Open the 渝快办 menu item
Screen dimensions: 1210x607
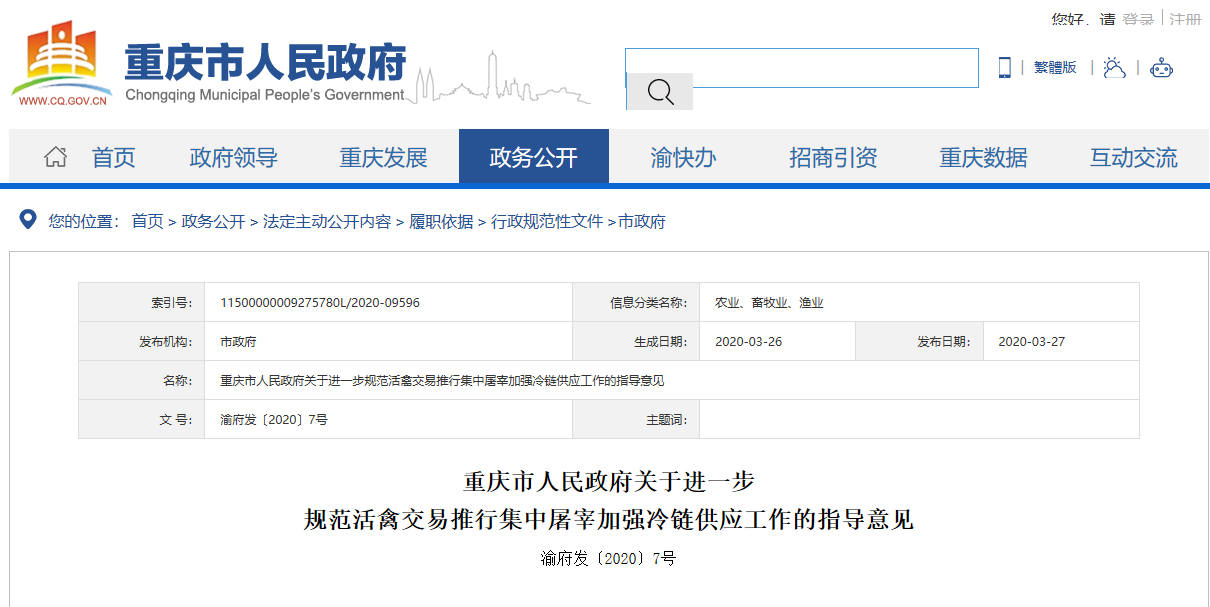pos(684,157)
